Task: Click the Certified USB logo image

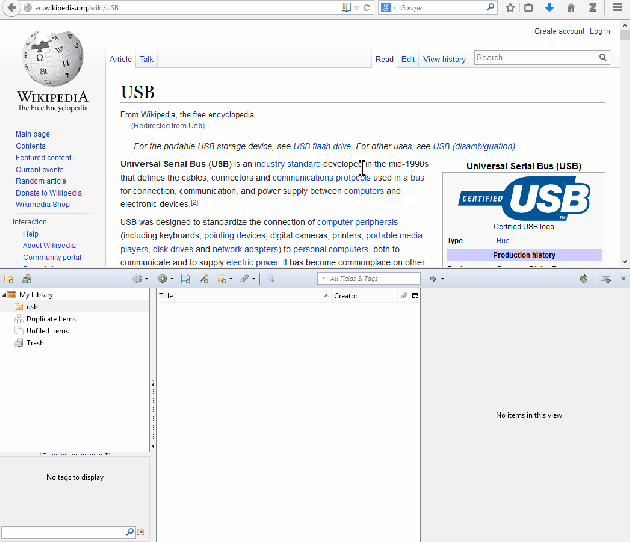Action: point(524,199)
